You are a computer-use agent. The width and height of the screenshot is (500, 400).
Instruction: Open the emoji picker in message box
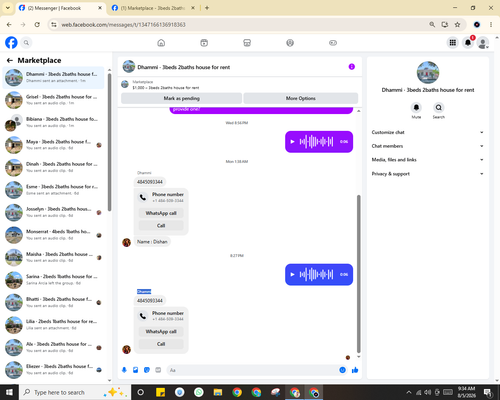point(342,370)
